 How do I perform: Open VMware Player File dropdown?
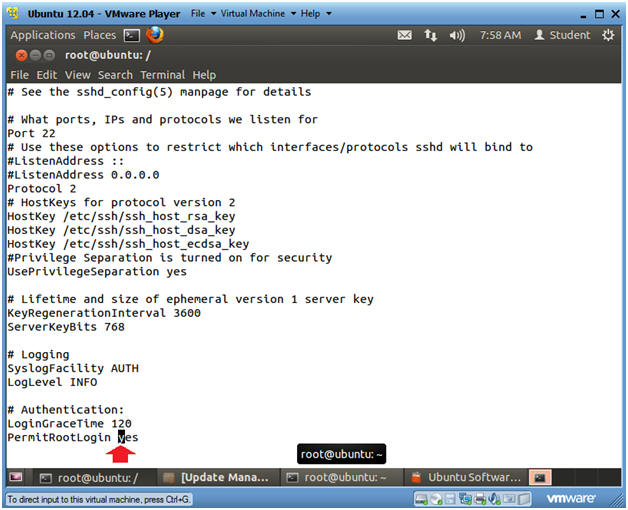[203, 14]
